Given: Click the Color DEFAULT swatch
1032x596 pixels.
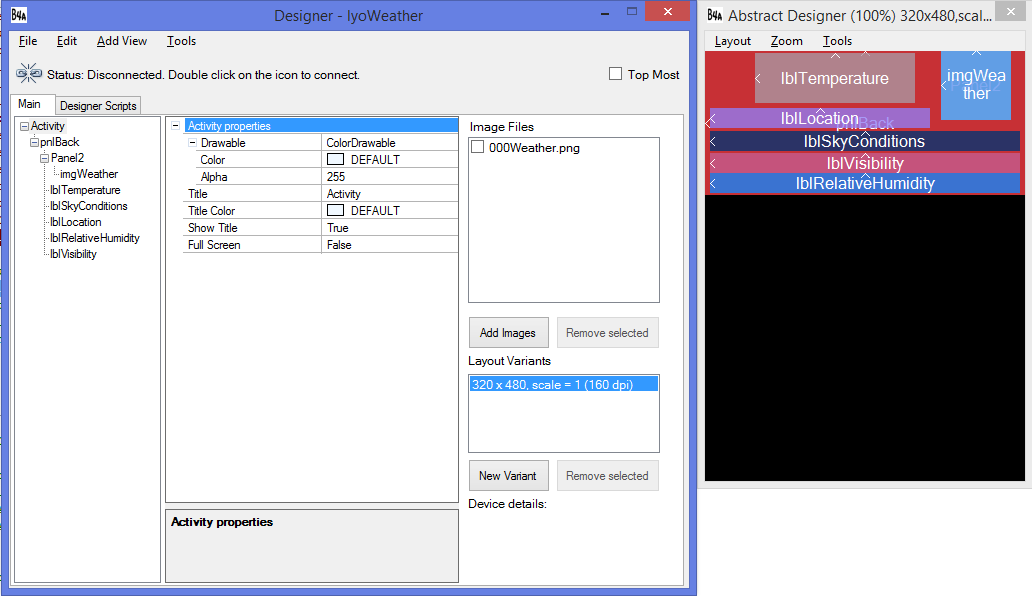Looking at the screenshot, I should [336, 159].
